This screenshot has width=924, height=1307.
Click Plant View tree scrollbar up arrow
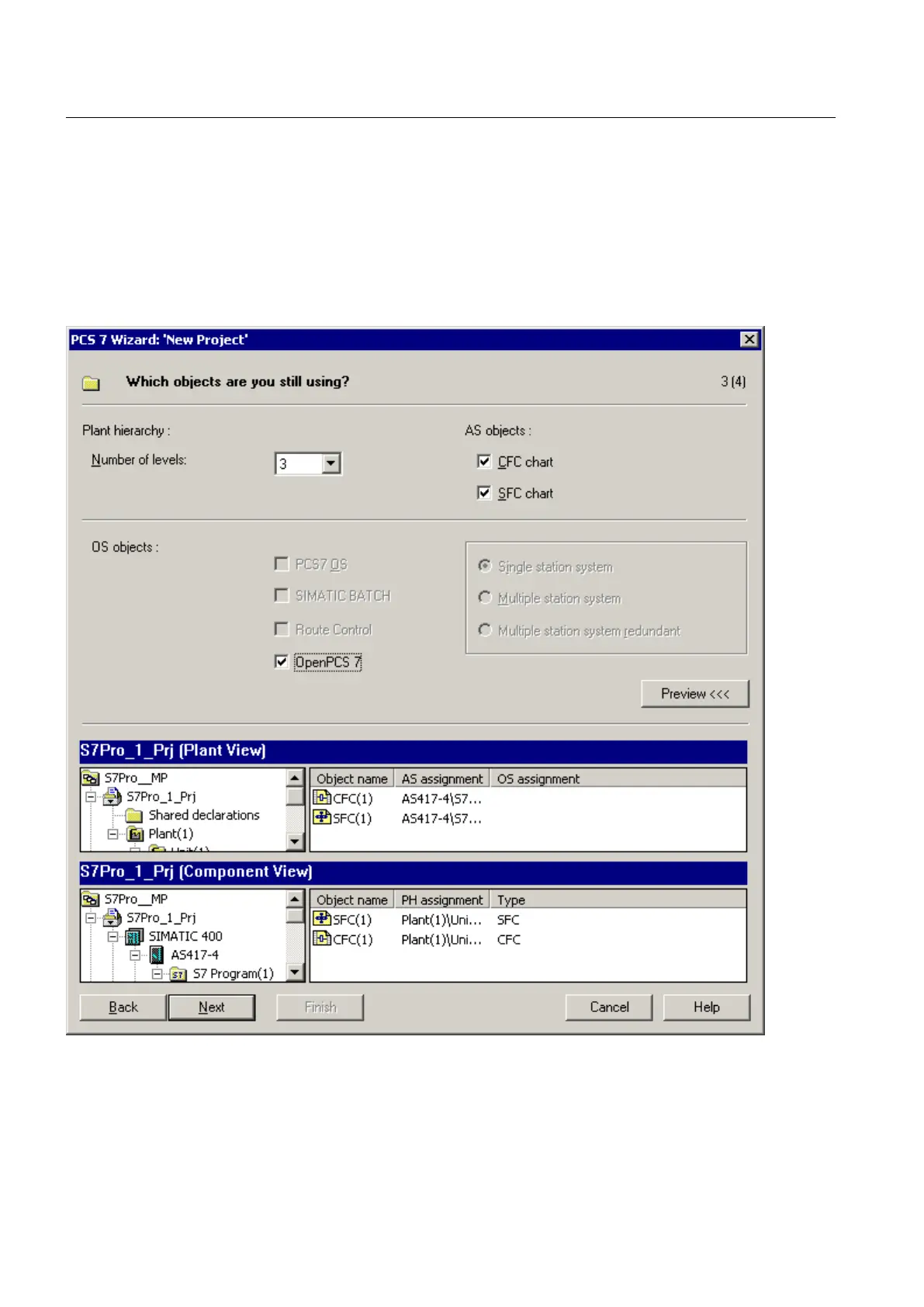295,778
